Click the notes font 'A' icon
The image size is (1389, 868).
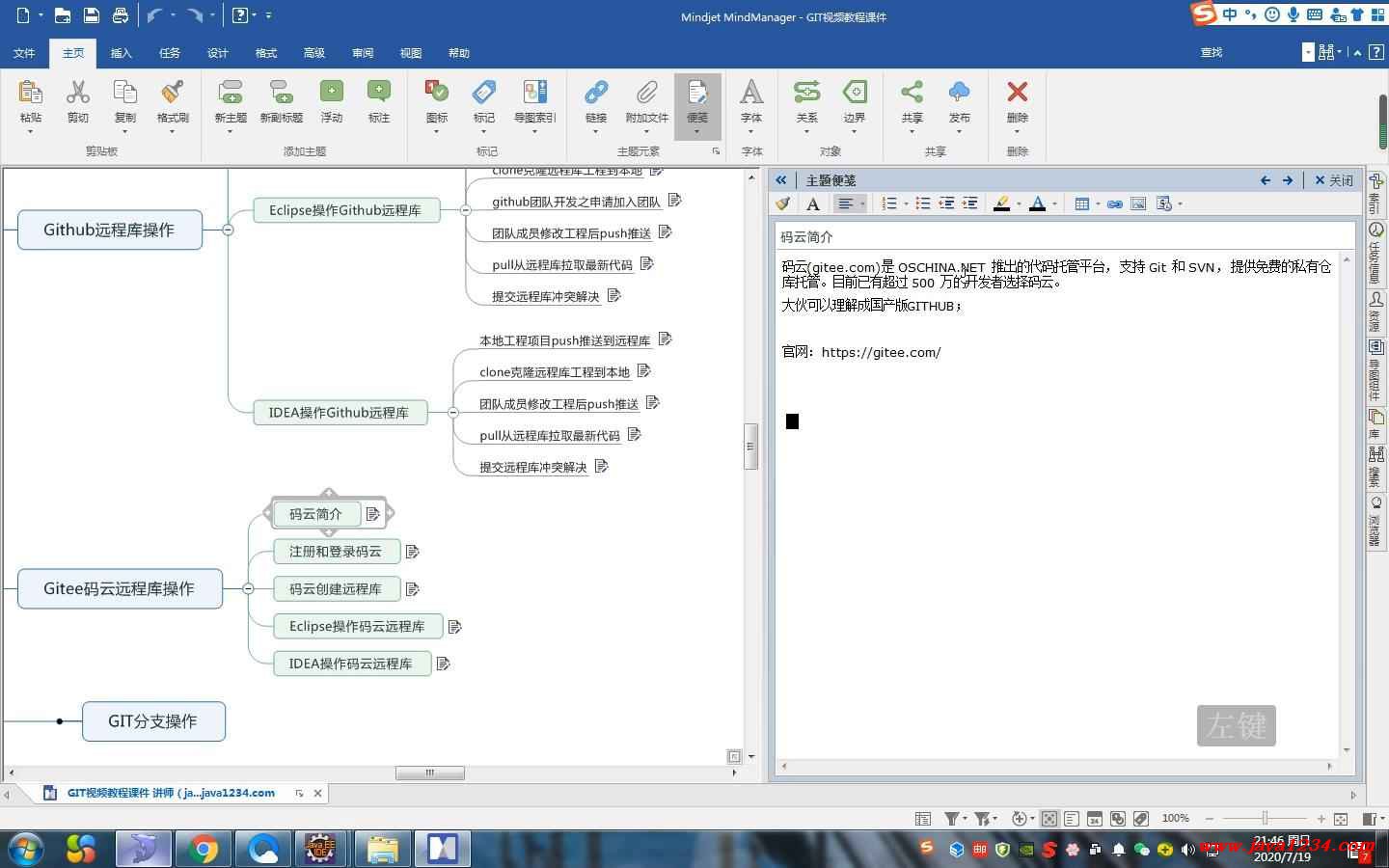[x=813, y=203]
